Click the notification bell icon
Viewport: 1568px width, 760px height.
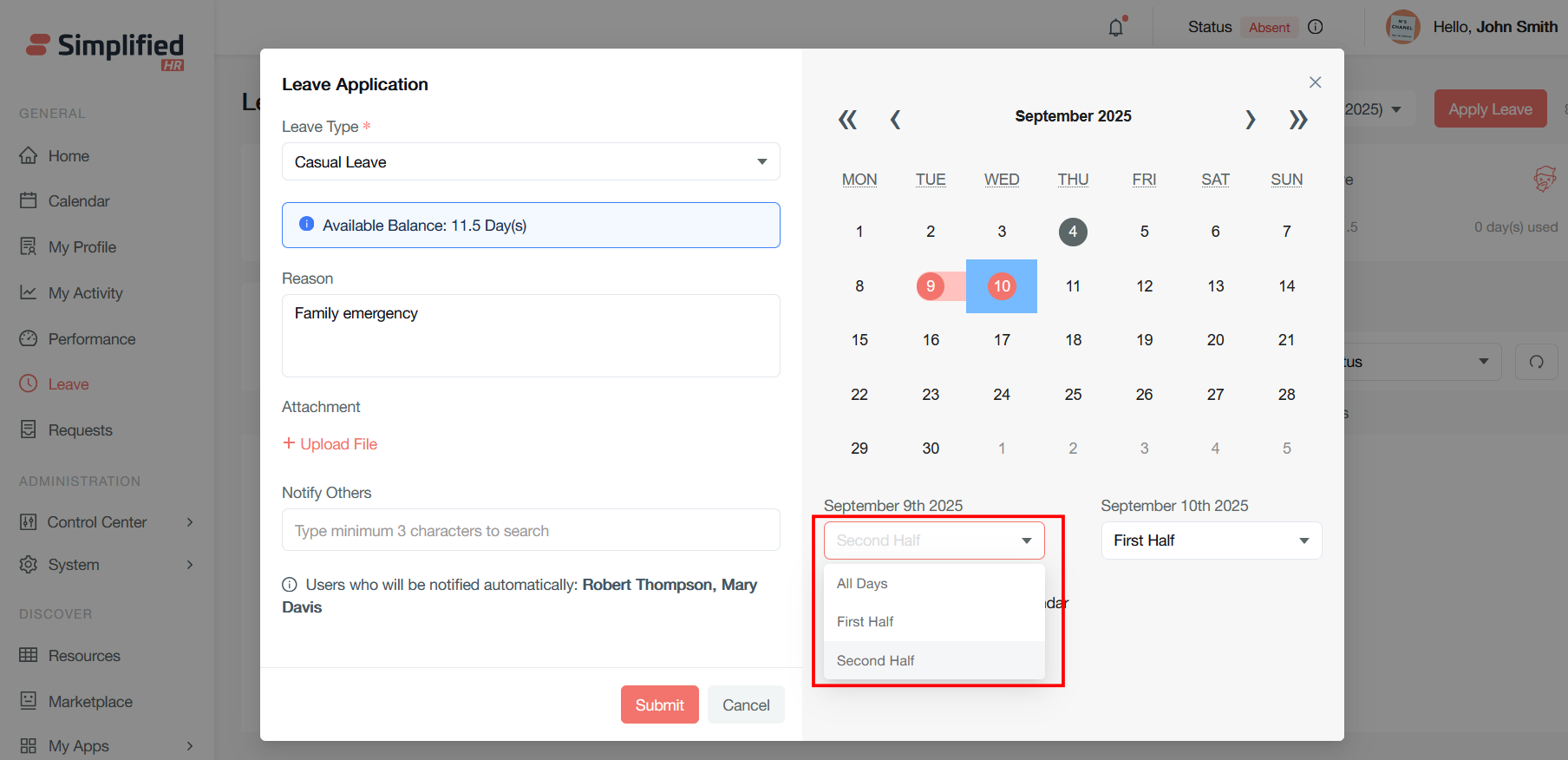1116,28
